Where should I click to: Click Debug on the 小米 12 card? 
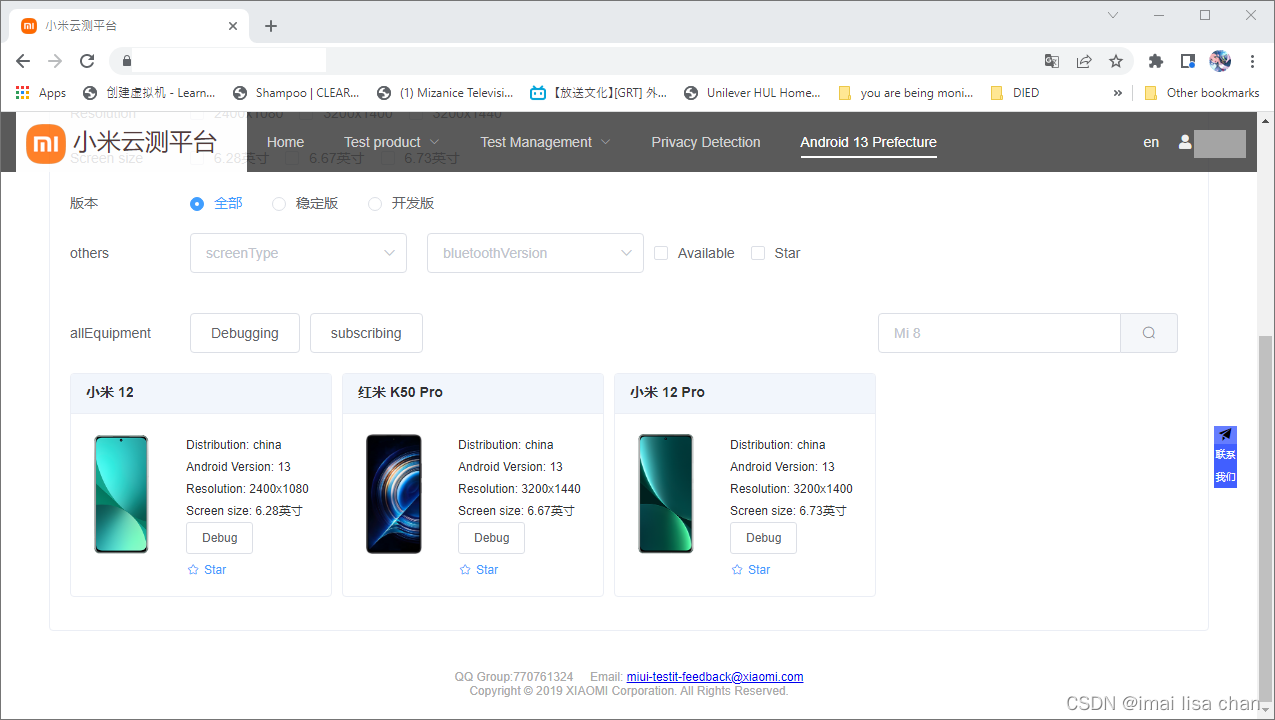pyautogui.click(x=220, y=538)
